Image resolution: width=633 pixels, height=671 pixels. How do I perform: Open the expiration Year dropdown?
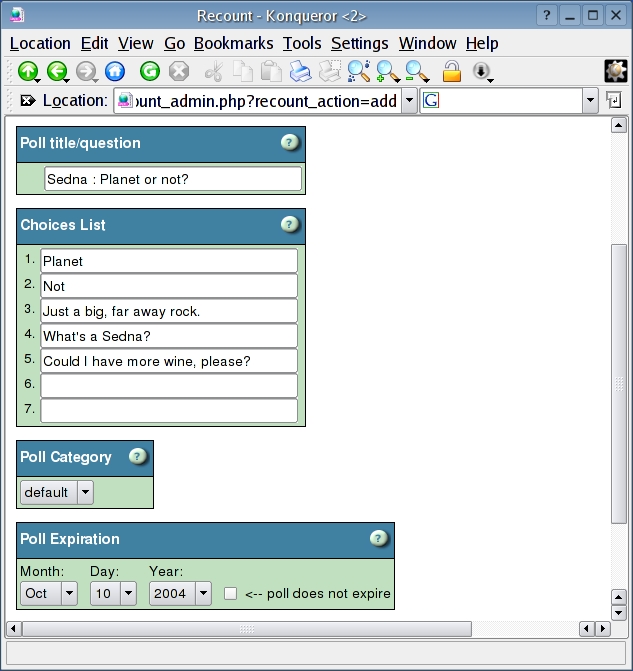181,593
